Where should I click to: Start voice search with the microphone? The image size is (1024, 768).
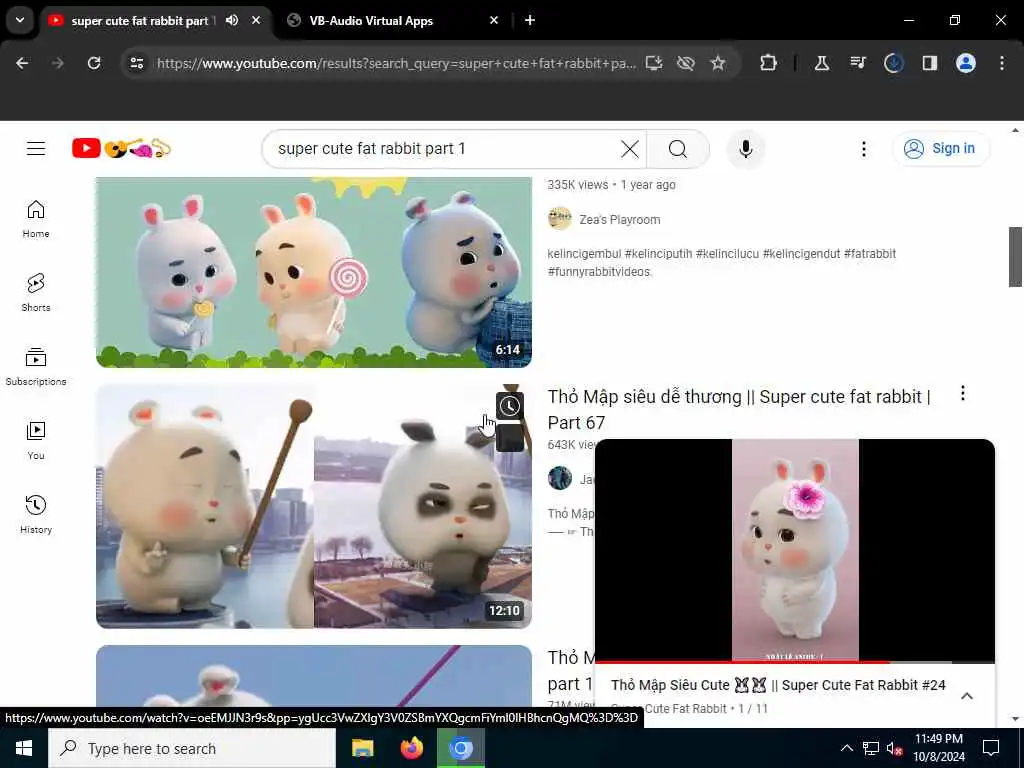coord(746,149)
